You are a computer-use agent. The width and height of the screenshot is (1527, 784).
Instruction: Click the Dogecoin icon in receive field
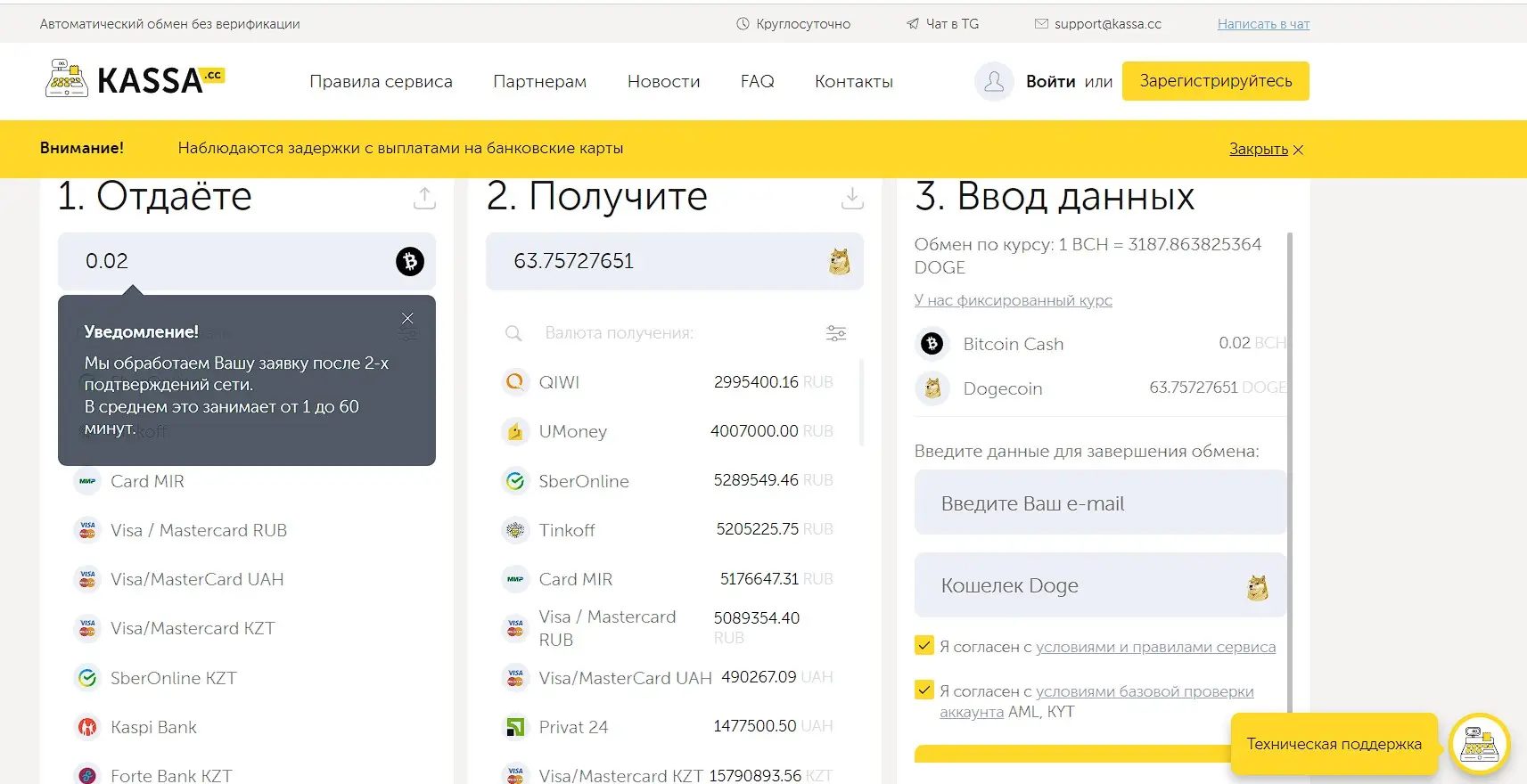click(x=839, y=261)
